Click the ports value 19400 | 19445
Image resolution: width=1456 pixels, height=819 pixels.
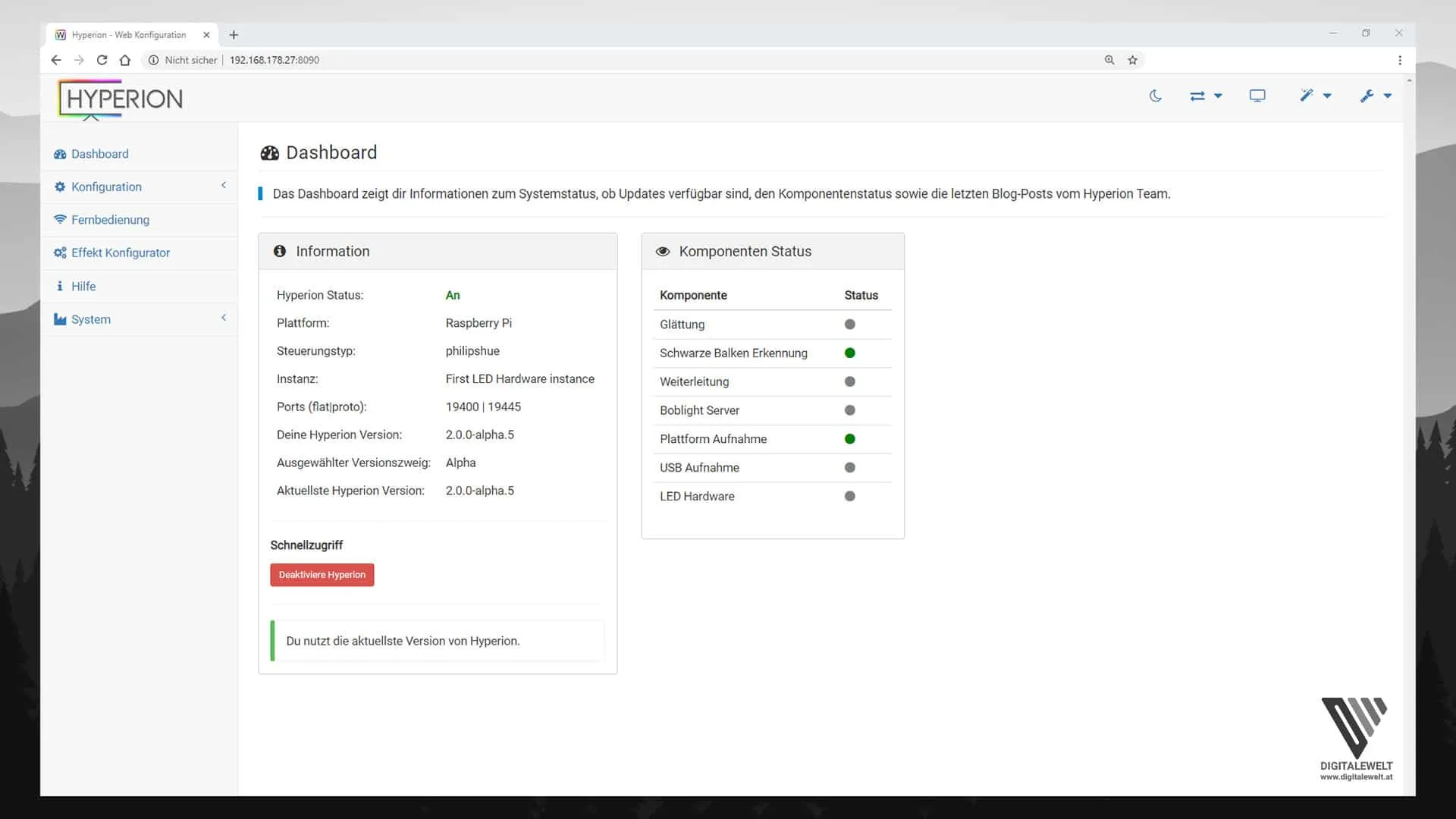coord(483,407)
